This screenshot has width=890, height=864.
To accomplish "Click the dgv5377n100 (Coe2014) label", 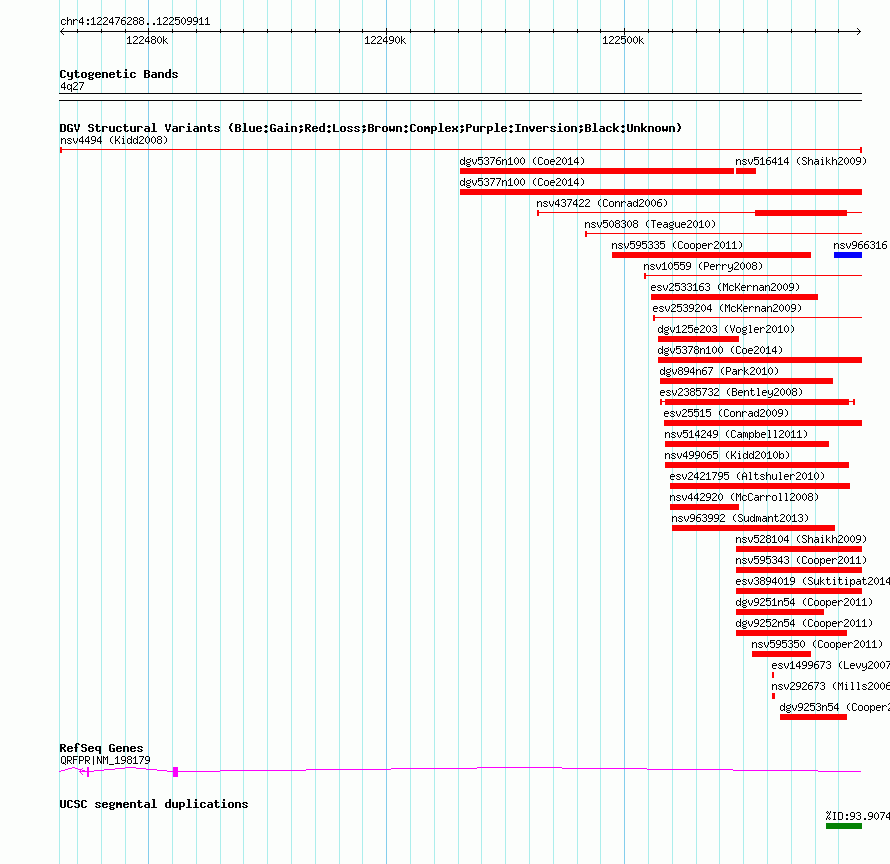I will (522, 182).
